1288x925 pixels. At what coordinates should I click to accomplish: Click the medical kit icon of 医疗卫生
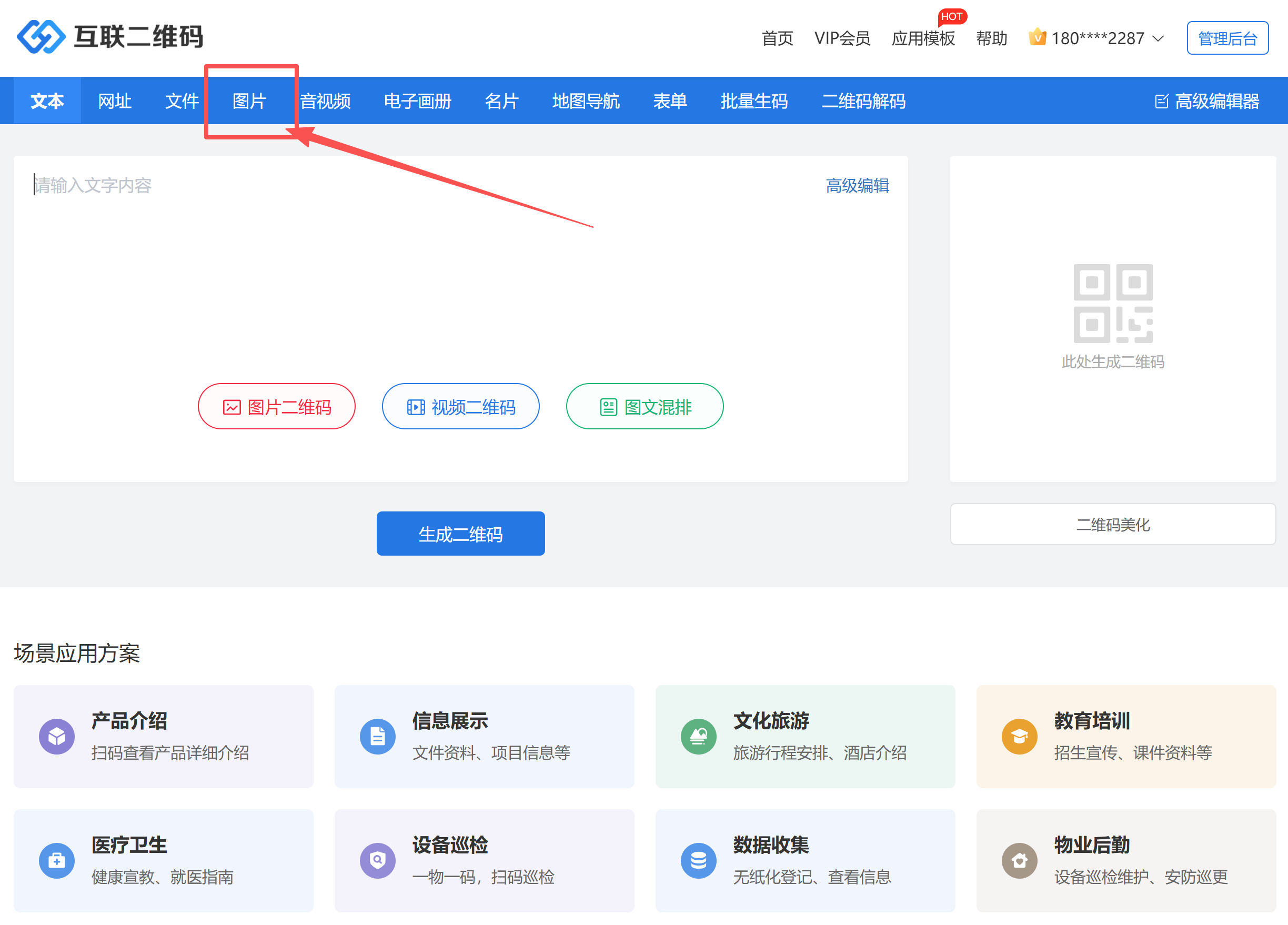tap(57, 860)
